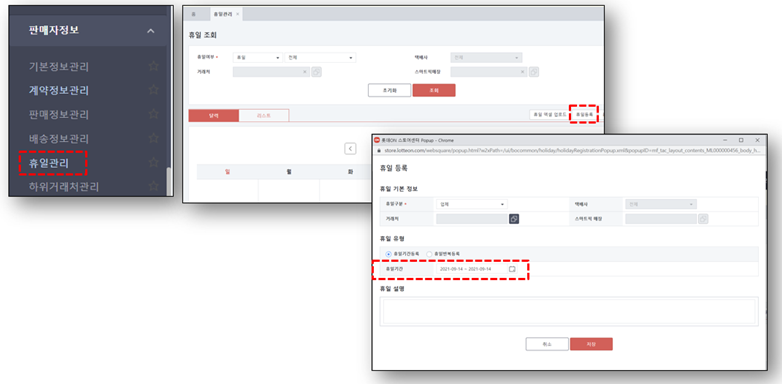Click the 휴일 엑셀 업로드 button
782x386 pixels.
point(550,114)
